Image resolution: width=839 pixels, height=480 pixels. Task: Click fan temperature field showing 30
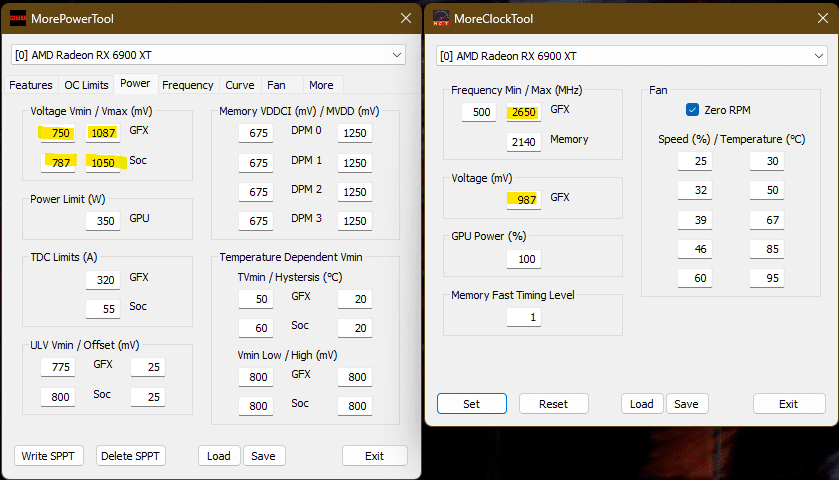(x=767, y=161)
